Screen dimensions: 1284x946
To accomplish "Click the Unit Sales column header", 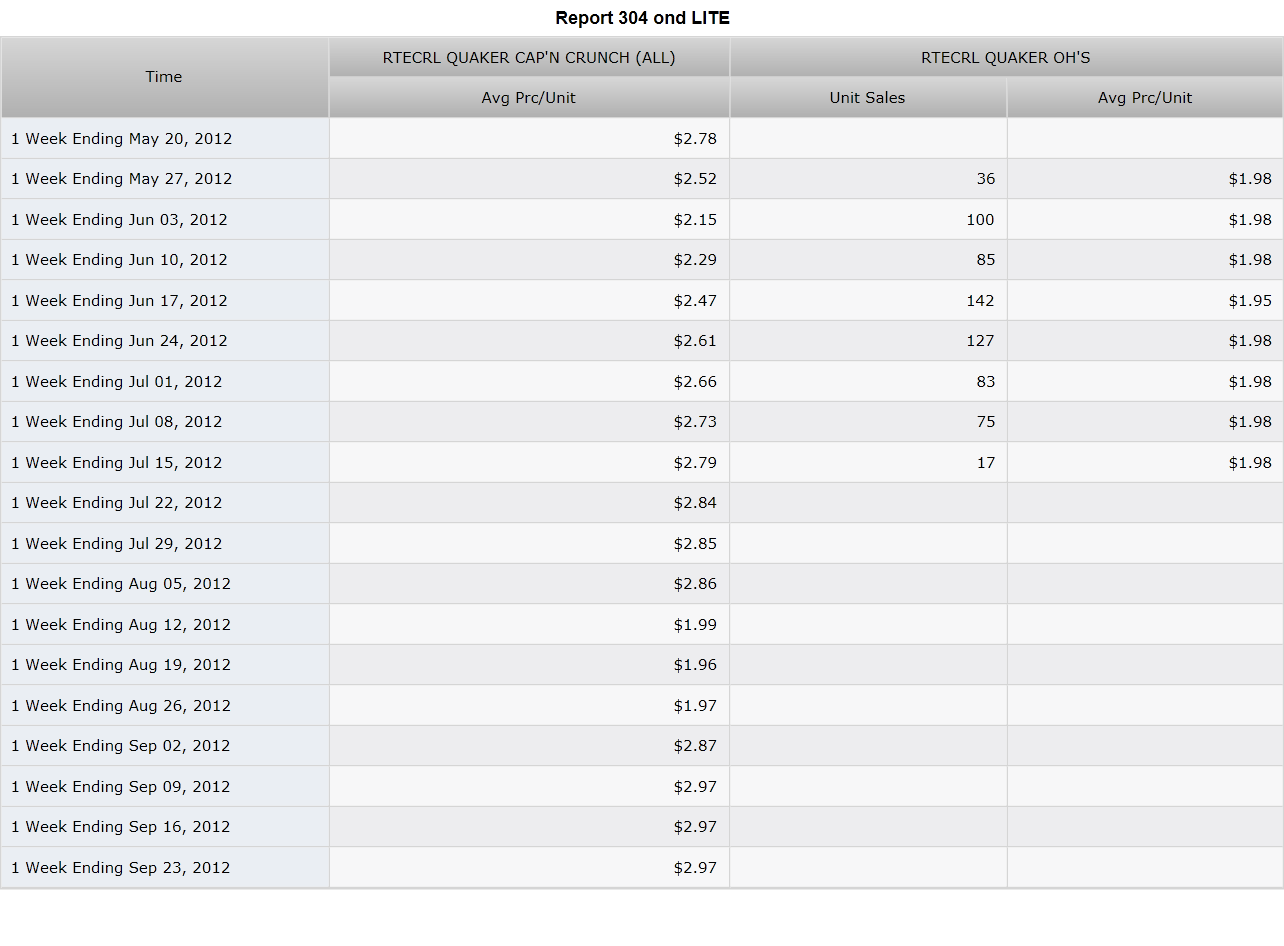I will [x=868, y=98].
